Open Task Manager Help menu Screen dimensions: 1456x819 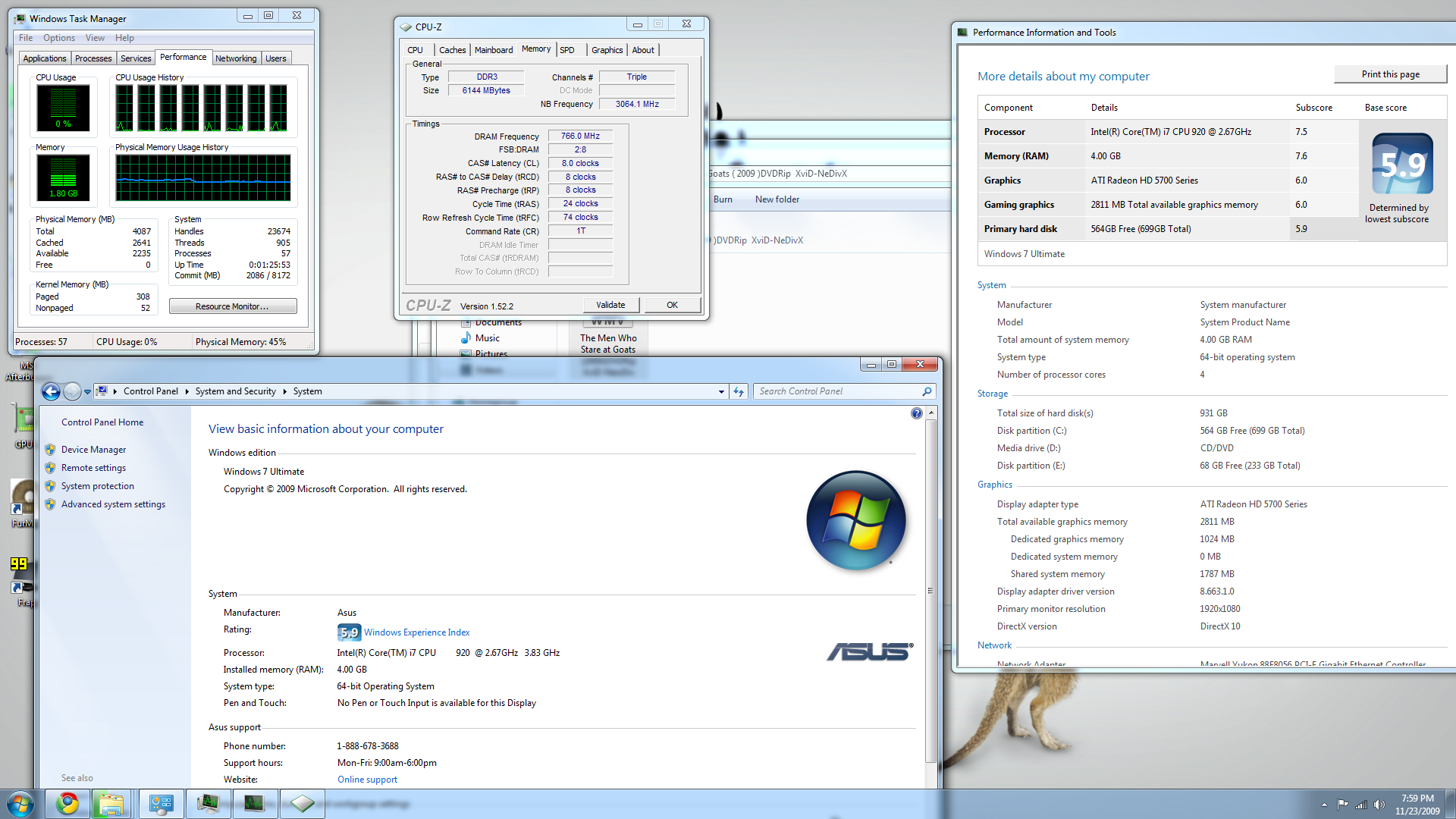(124, 38)
